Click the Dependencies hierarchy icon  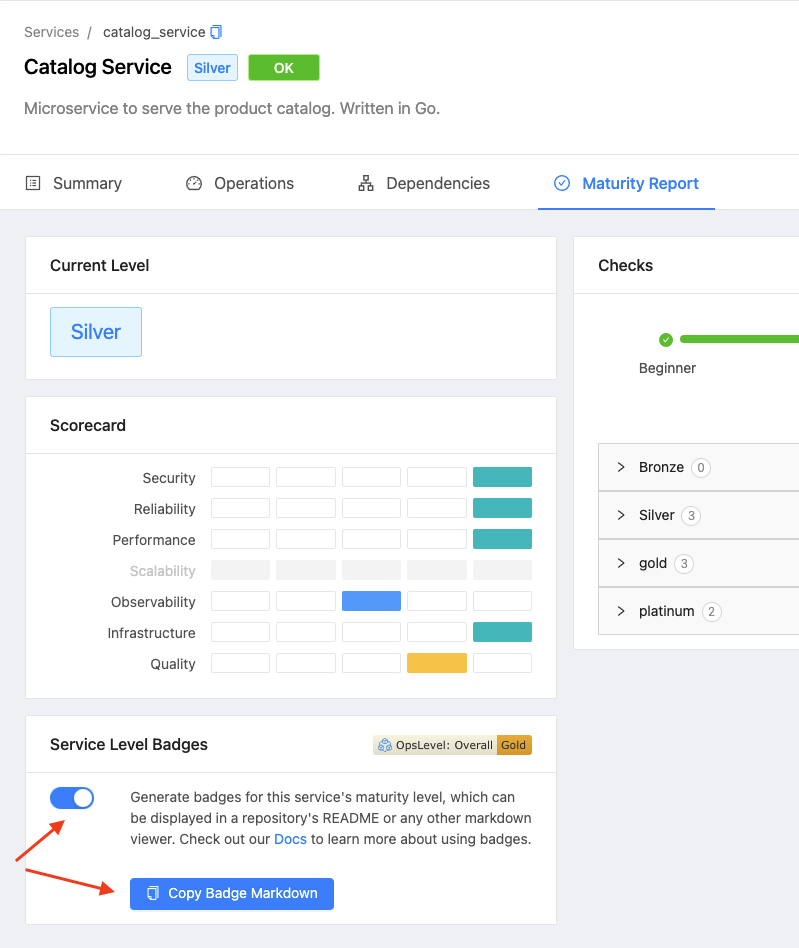(366, 183)
